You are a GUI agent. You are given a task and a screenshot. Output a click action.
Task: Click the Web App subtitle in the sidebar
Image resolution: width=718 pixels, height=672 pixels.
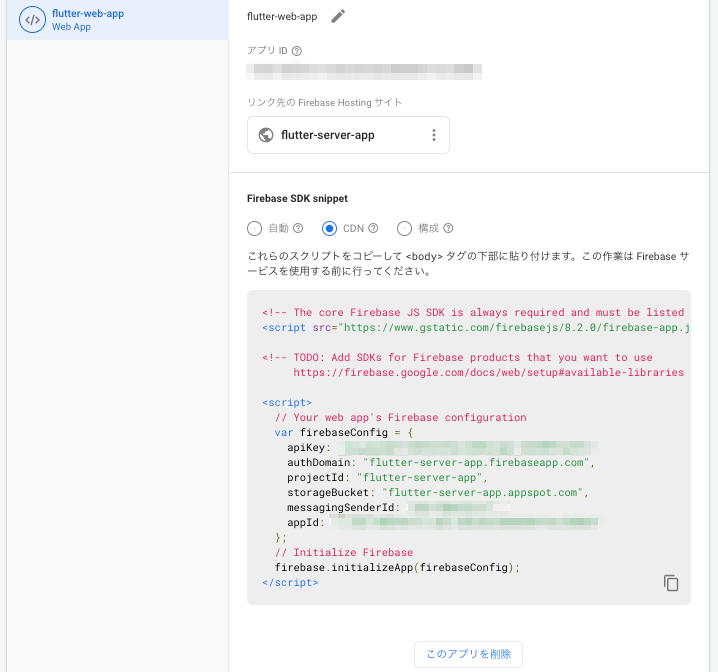(71, 27)
